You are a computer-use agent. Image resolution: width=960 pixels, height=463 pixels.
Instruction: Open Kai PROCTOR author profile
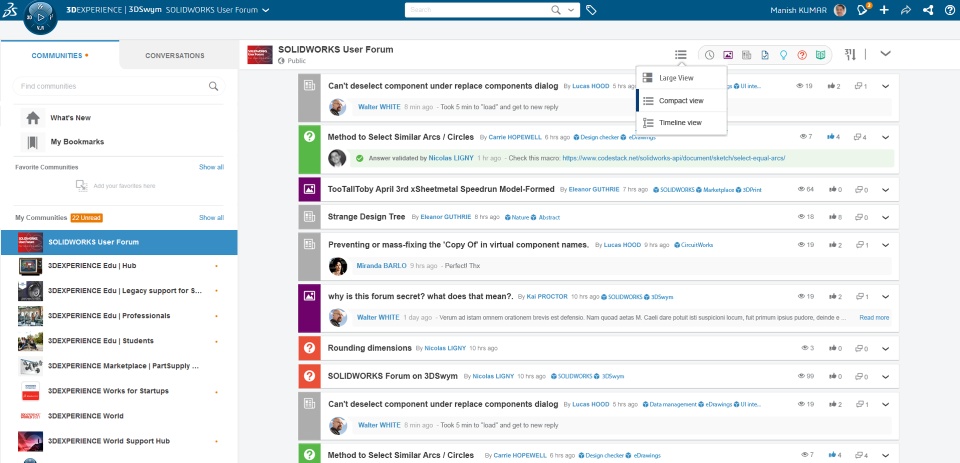(547, 296)
